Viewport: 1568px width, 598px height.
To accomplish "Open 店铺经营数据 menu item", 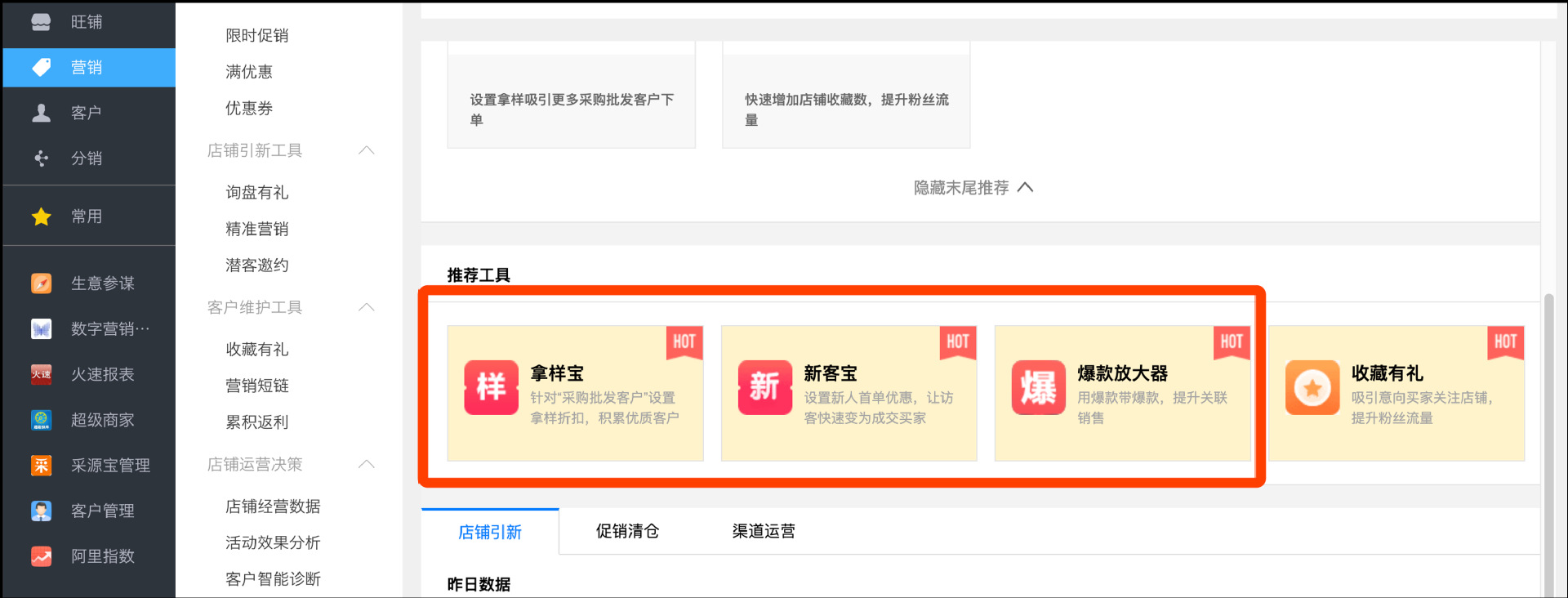I will [x=273, y=507].
